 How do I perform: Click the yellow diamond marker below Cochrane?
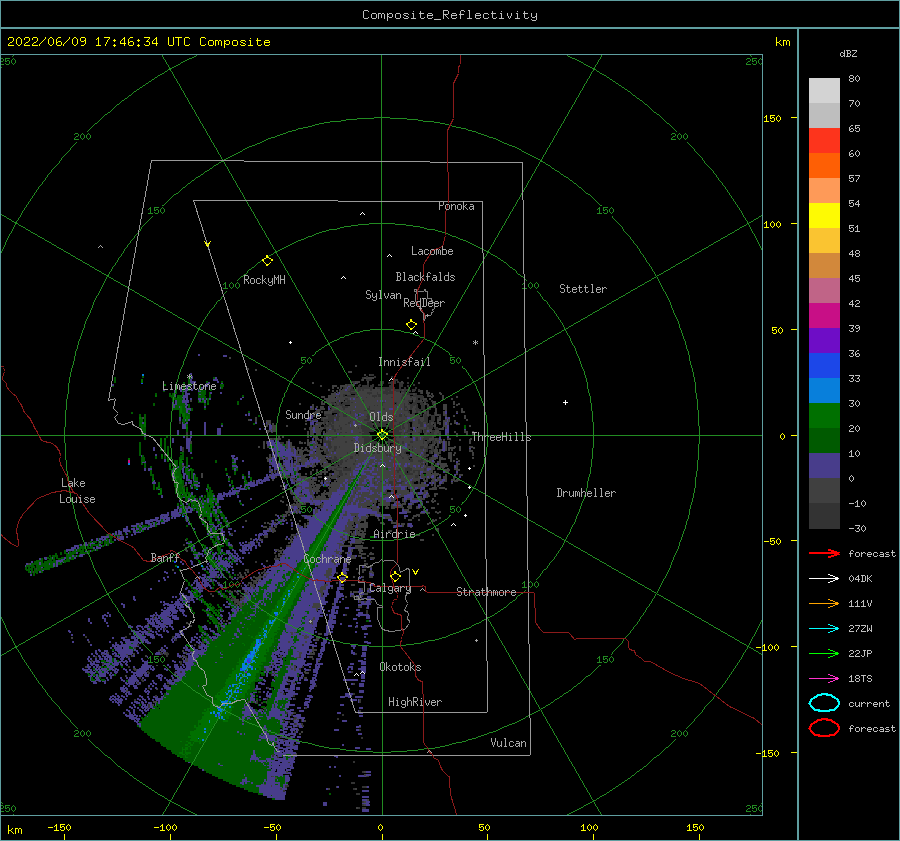point(342,577)
